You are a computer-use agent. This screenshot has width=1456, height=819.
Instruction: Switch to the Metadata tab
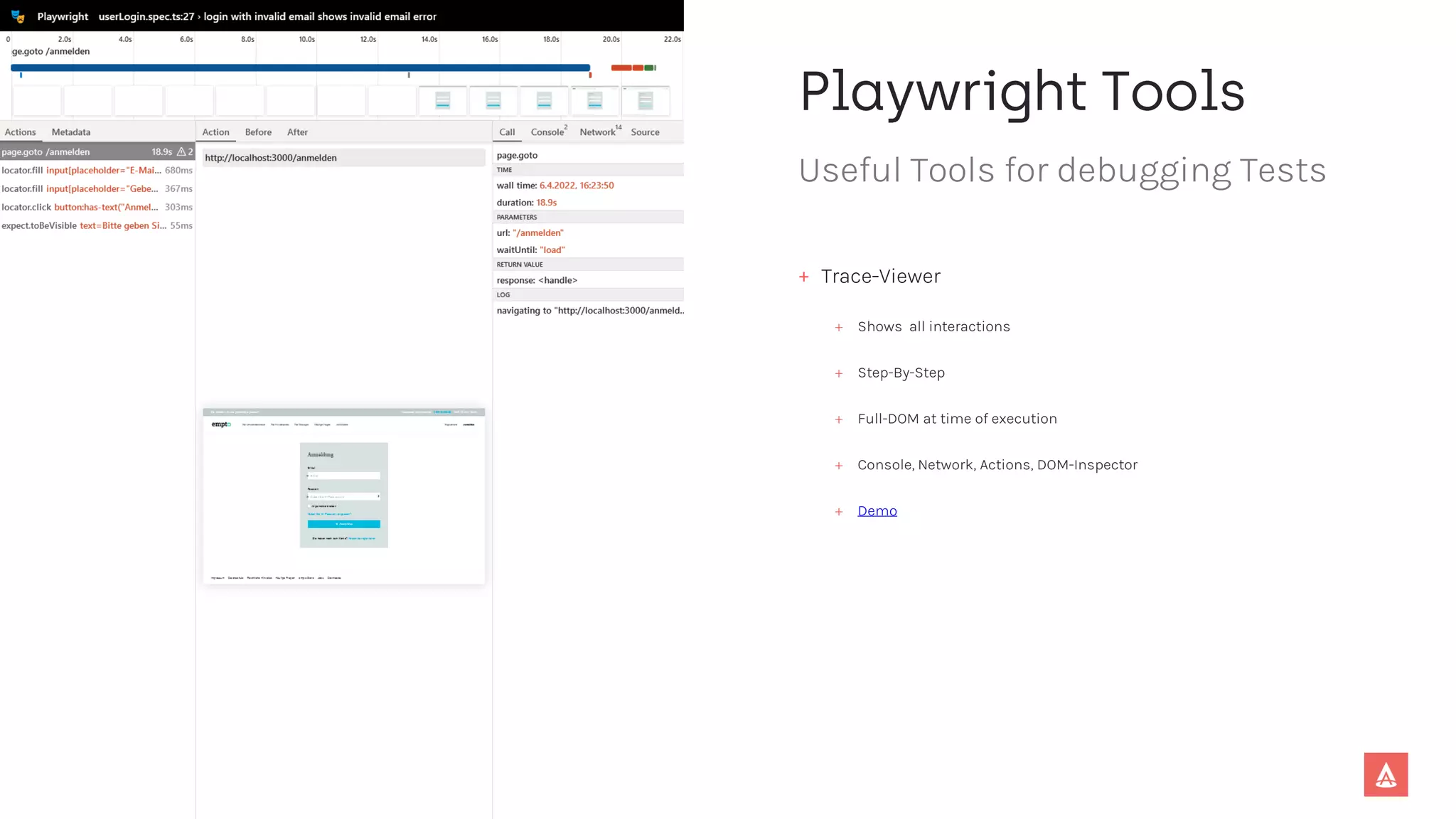tap(71, 132)
